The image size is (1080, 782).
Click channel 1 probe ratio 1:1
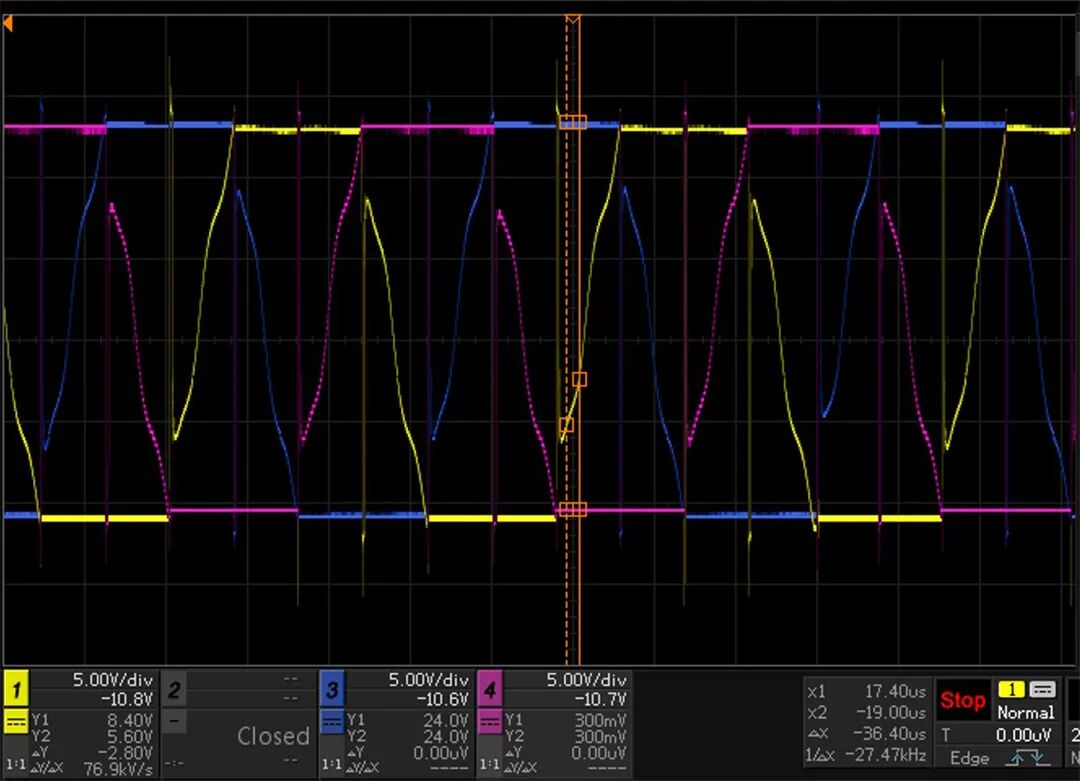coord(14,764)
